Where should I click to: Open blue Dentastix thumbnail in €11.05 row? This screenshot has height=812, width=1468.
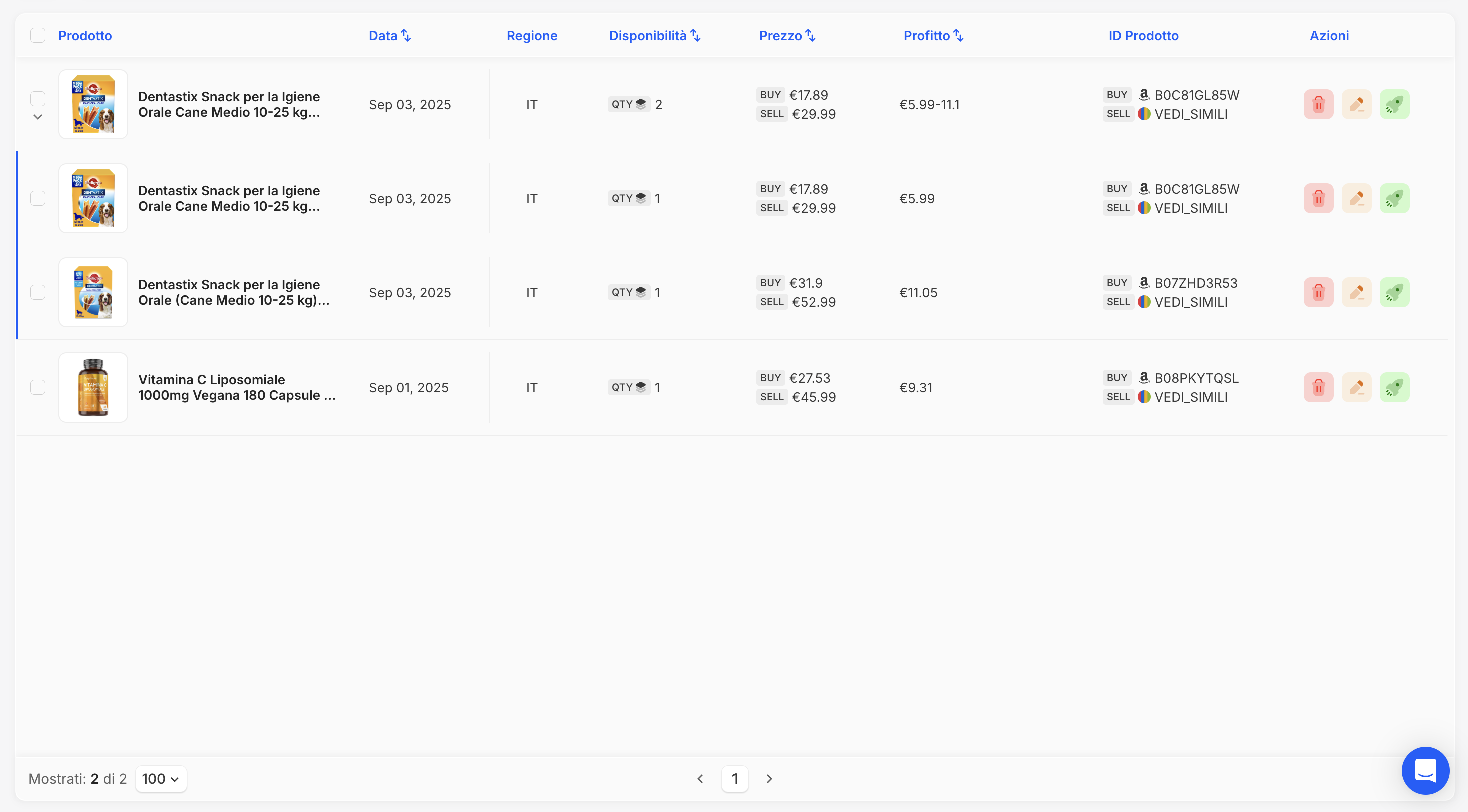tap(93, 292)
